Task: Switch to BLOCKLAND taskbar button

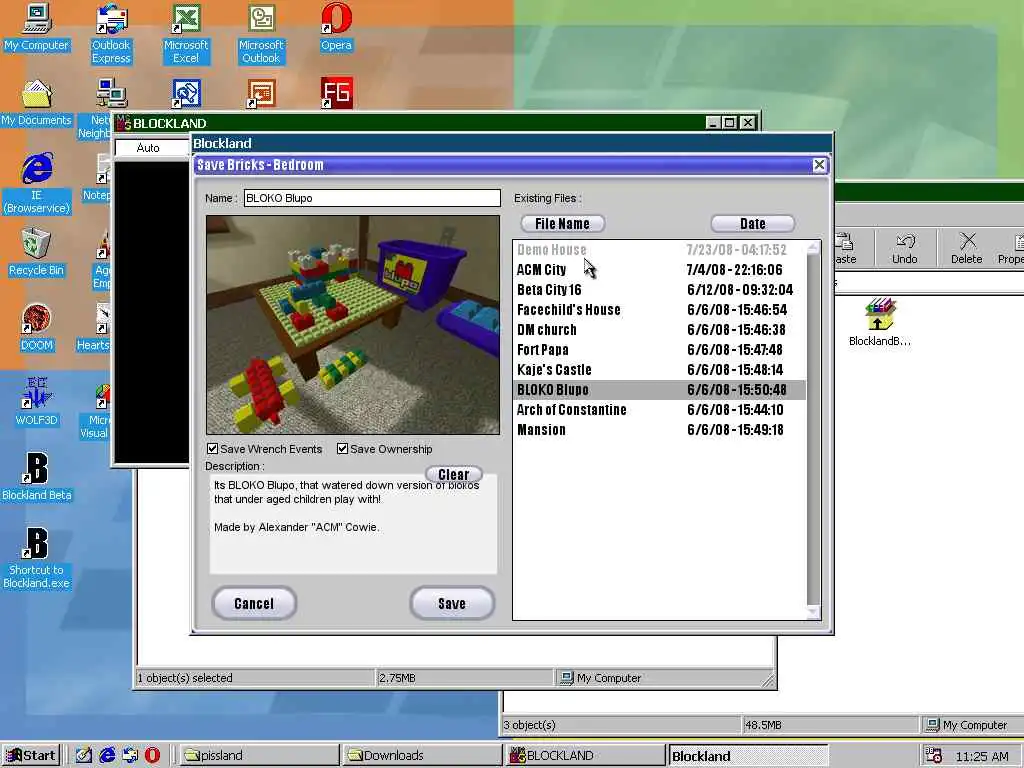Action: tap(585, 756)
